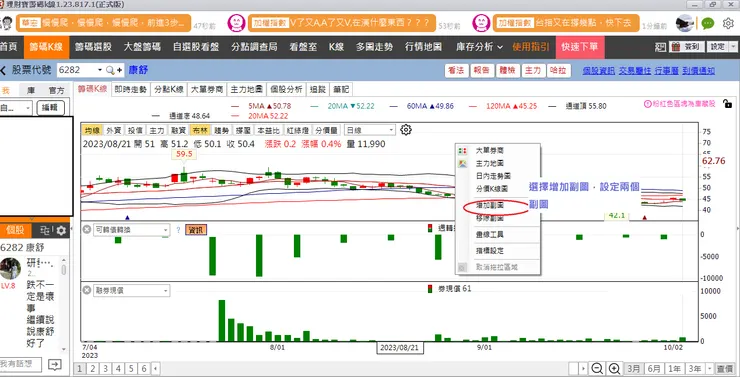Select 增加副圖 in the context menu
Screen dimensions: 740x377
pyautogui.click(x=490, y=206)
